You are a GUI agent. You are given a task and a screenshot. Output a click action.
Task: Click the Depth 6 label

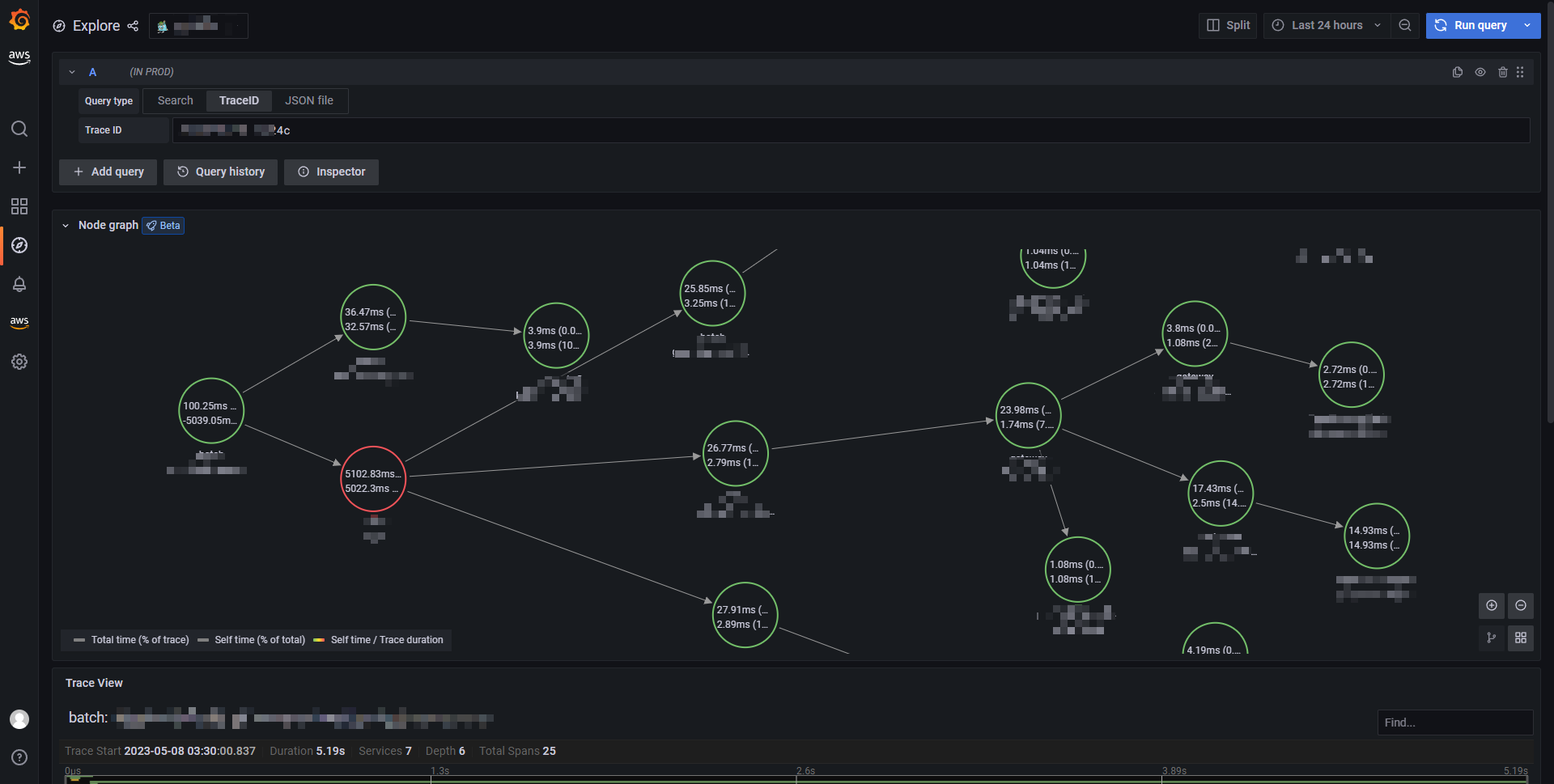(445, 751)
